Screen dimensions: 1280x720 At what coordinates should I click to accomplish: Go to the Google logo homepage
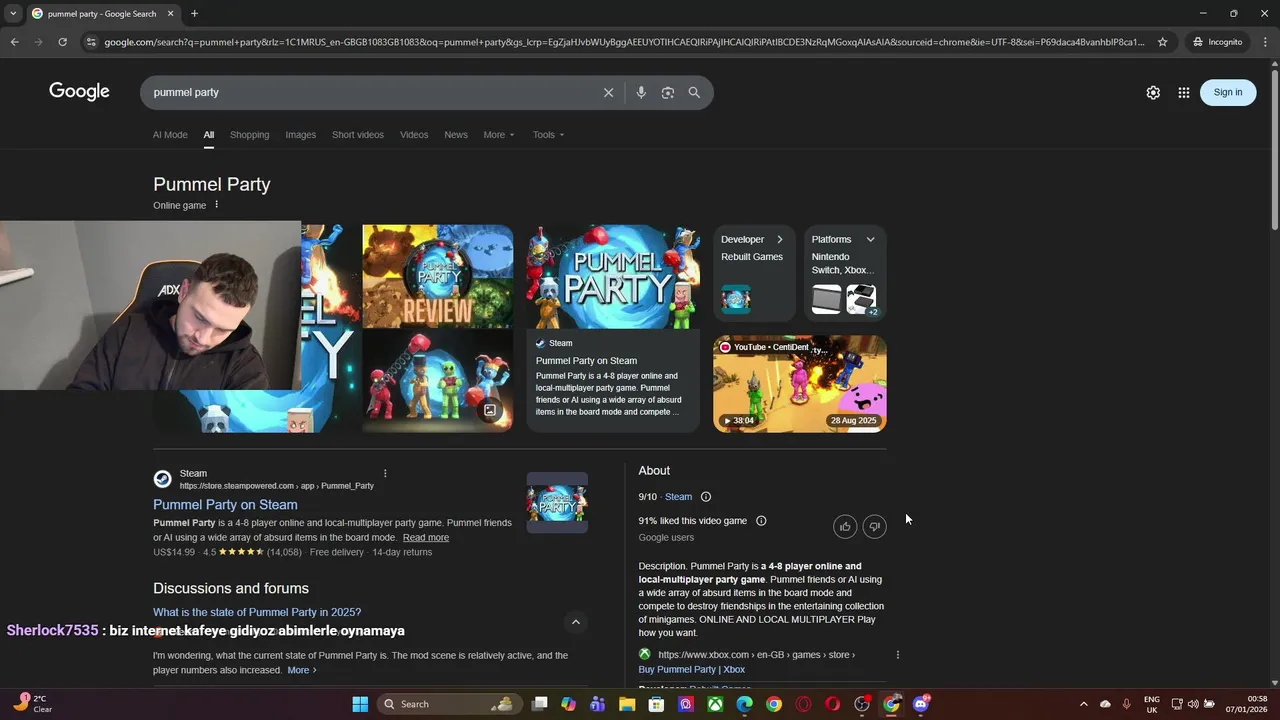pyautogui.click(x=79, y=92)
